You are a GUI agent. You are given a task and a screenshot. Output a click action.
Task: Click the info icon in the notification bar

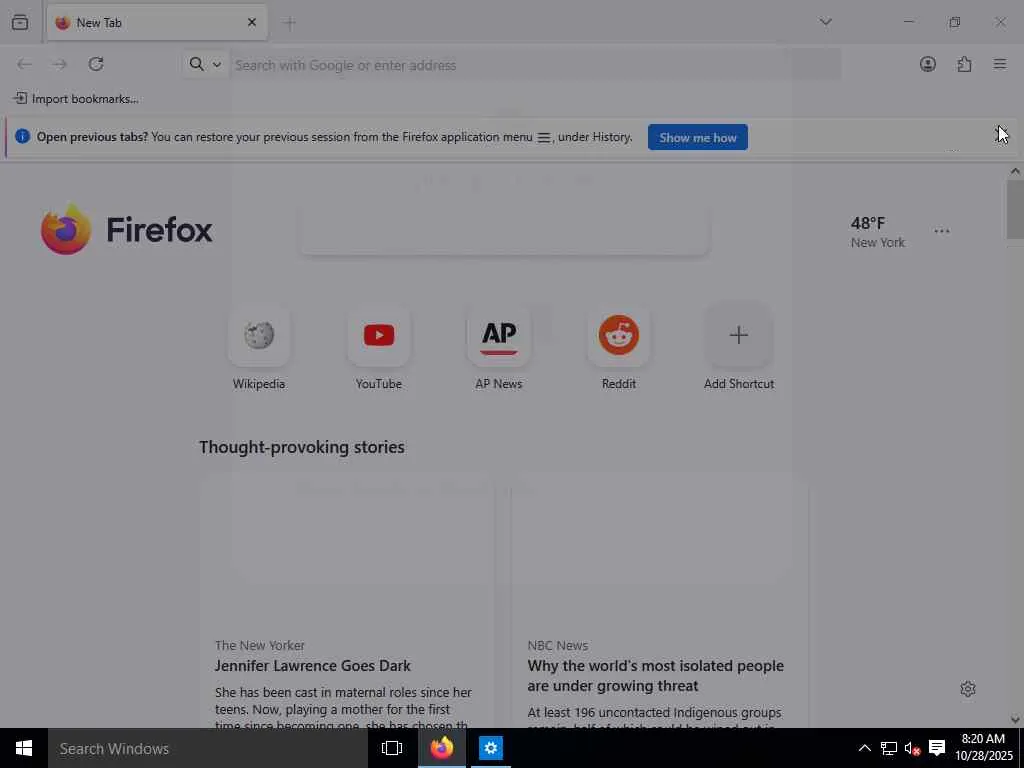pyautogui.click(x=22, y=136)
